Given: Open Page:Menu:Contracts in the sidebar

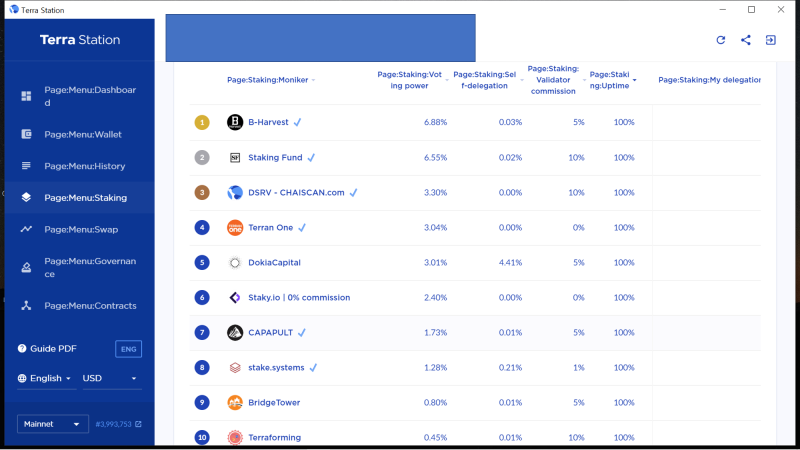Looking at the screenshot, I should tap(80, 306).
